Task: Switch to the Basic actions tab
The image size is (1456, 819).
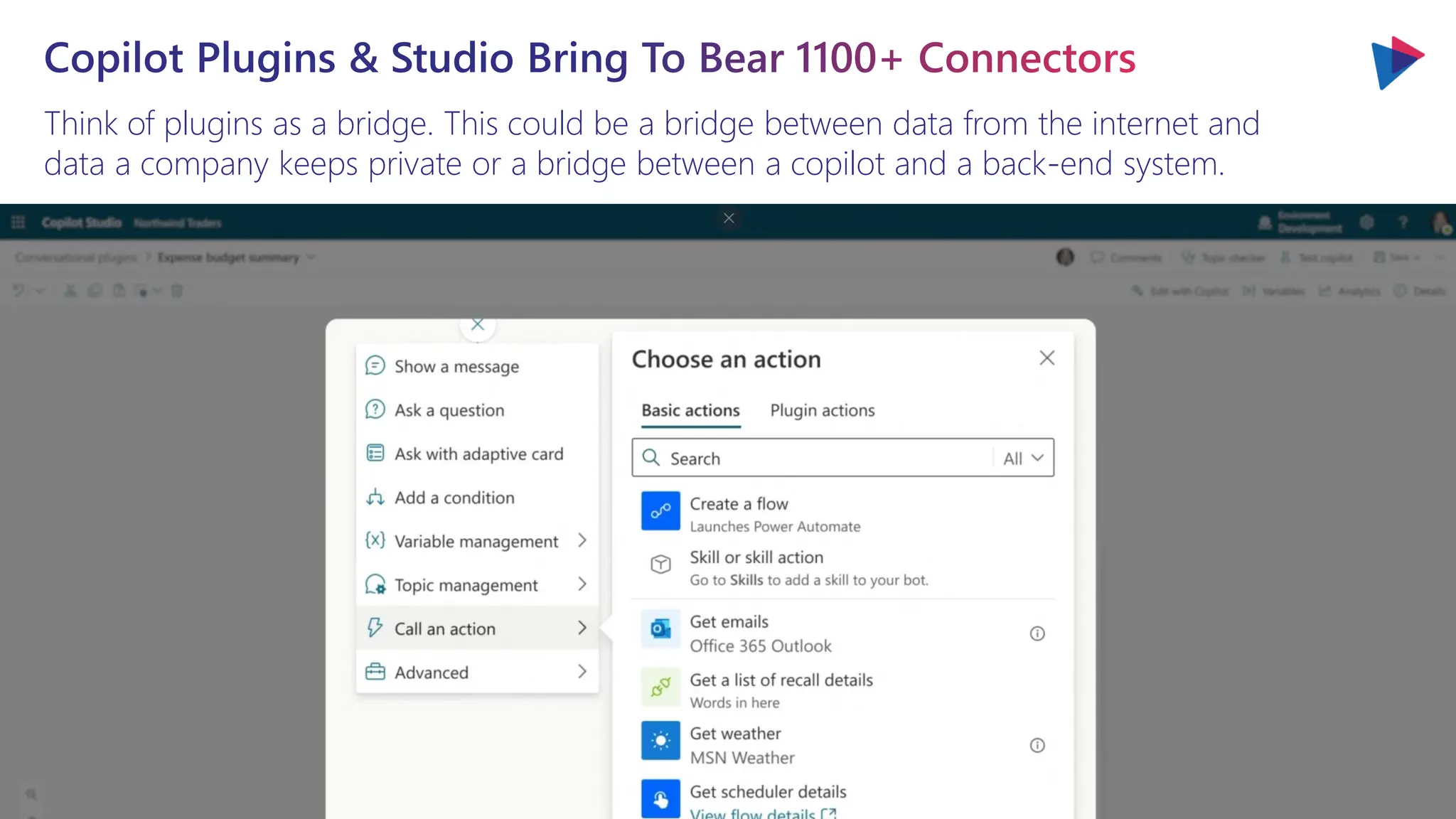Action: (x=690, y=410)
